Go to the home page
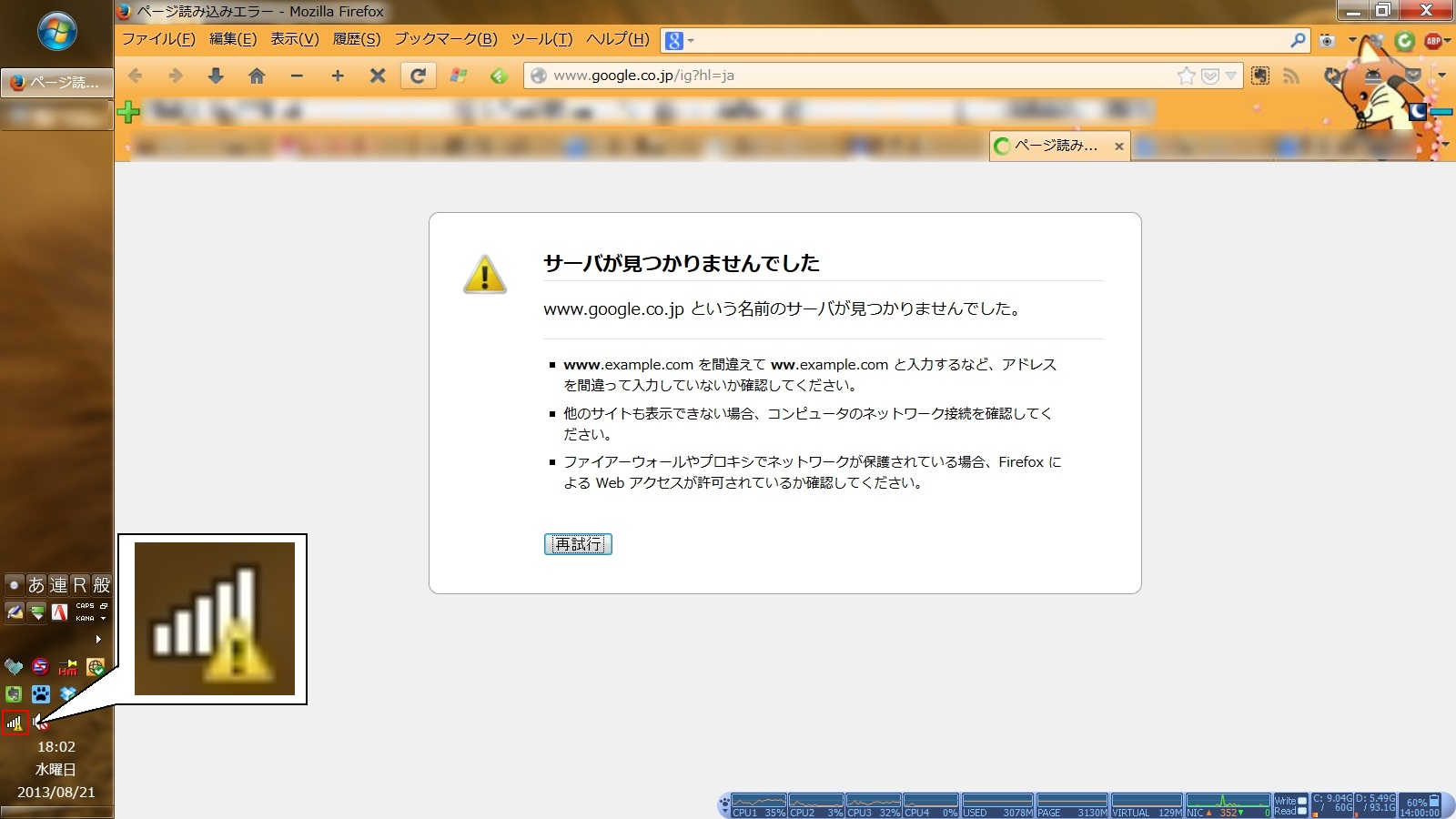1456x819 pixels. coord(257,76)
